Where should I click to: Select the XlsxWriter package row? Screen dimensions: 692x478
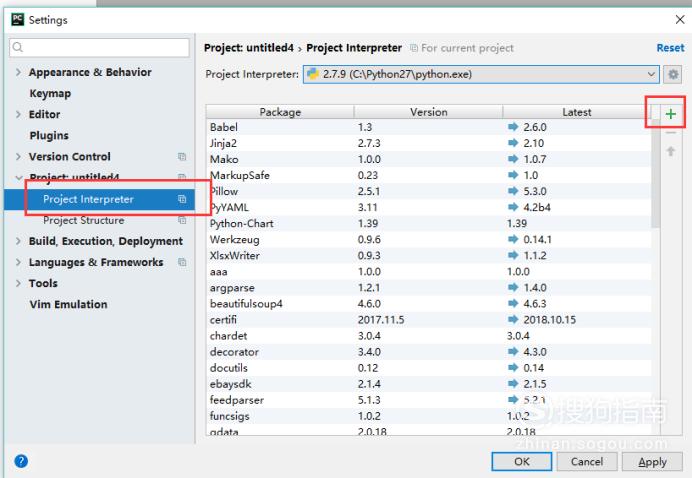429,256
